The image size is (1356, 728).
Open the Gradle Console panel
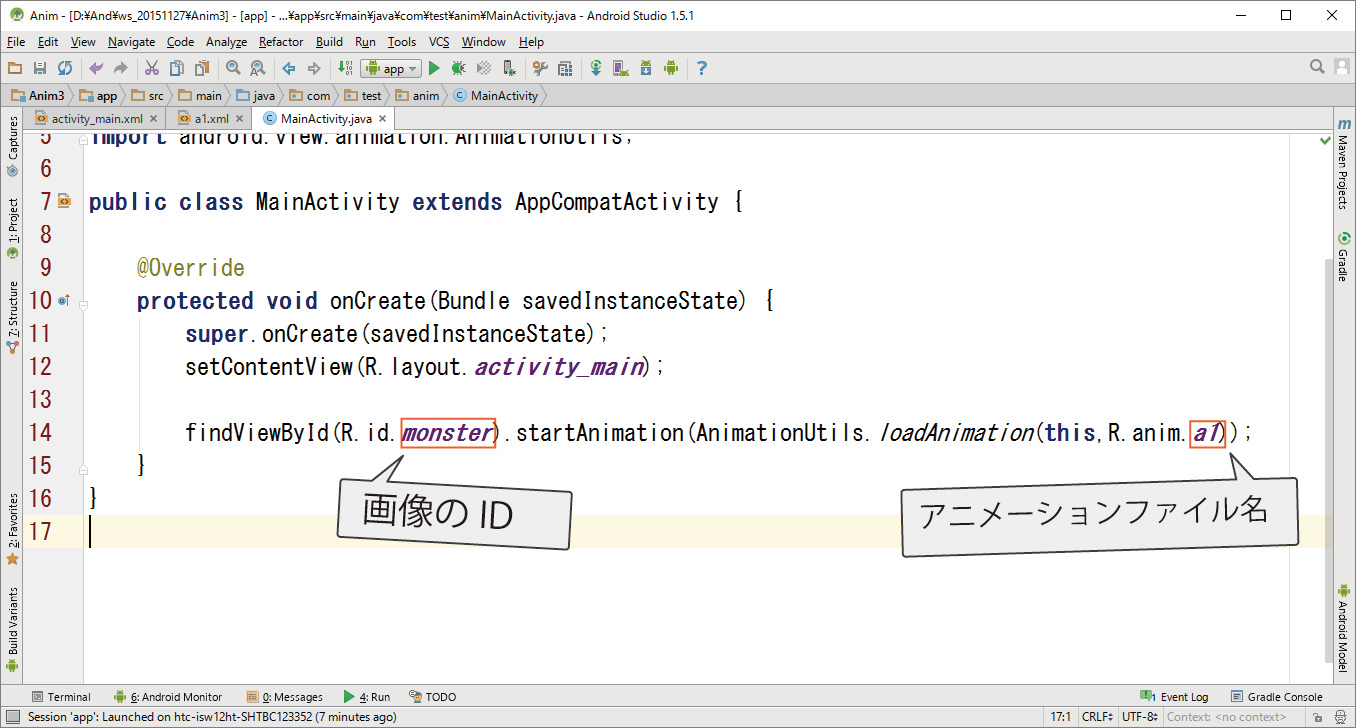tap(1277, 697)
